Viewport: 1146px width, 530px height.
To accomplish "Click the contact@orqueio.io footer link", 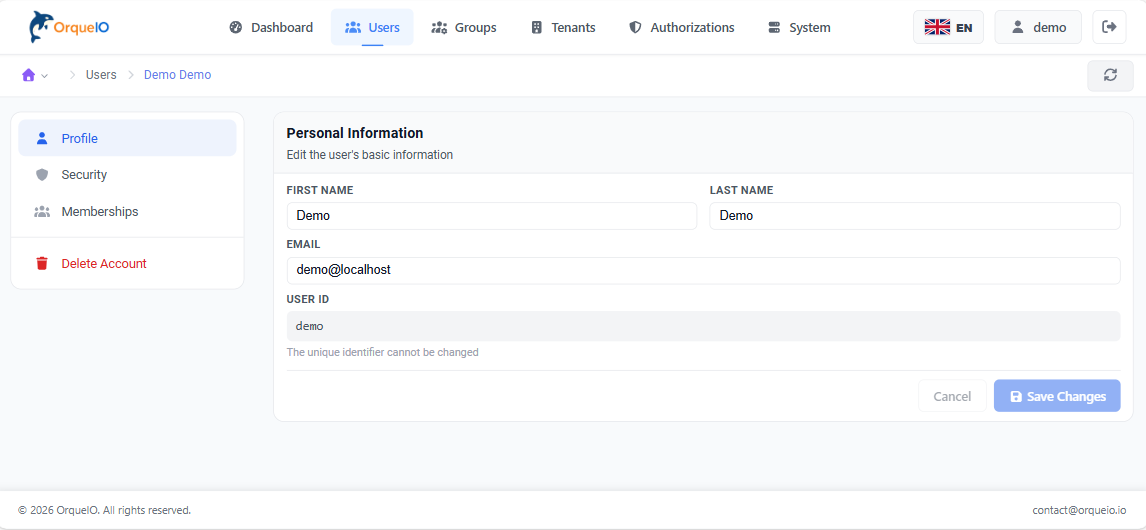I will pyautogui.click(x=1079, y=510).
